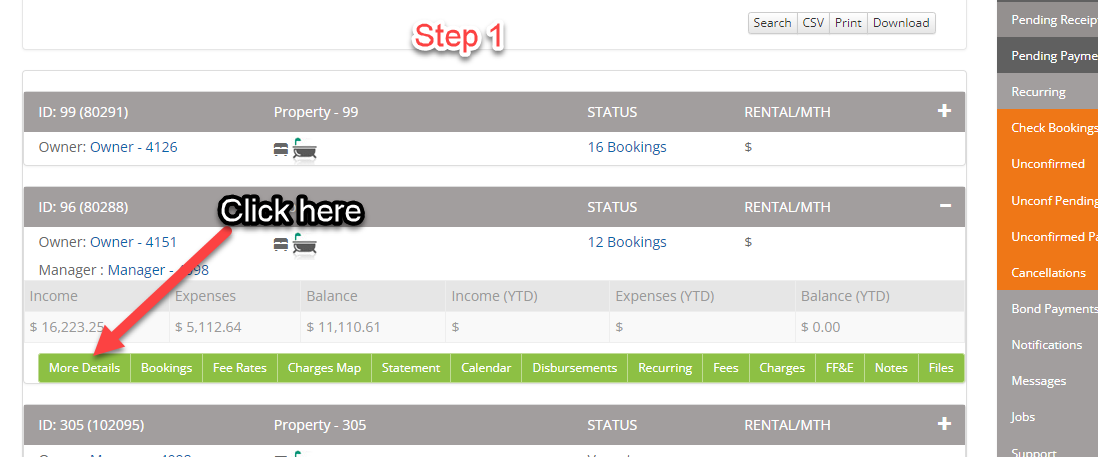This screenshot has height=457, width=1098.
Task: Click the $ 16,223.25 income value
Action: (x=67, y=327)
